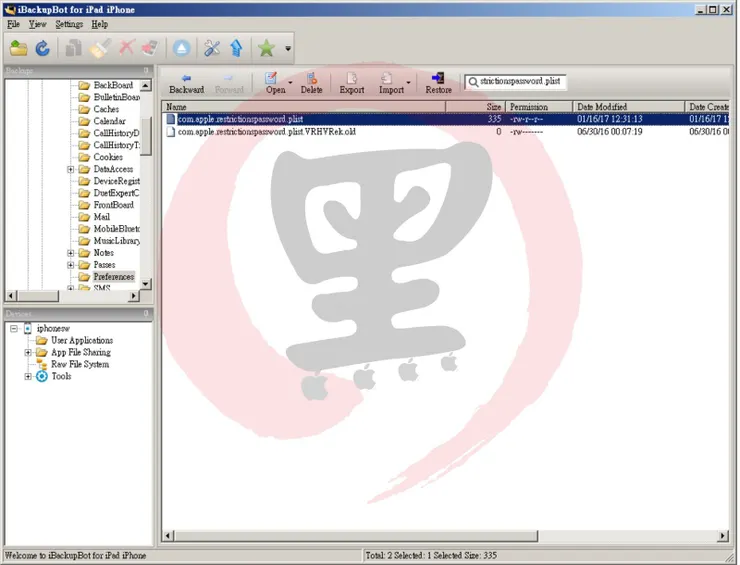Select the BulletinBoard folder in tree

tap(117, 97)
